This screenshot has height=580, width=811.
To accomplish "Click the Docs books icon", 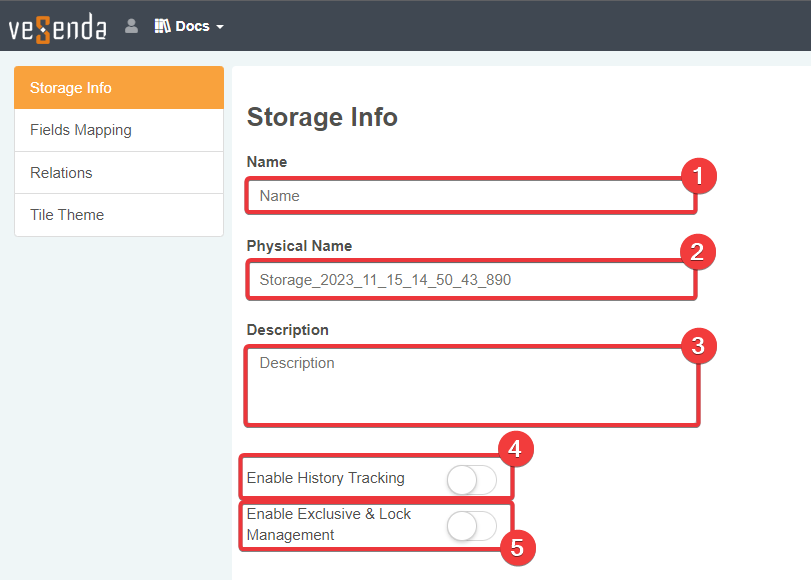I will [162, 26].
